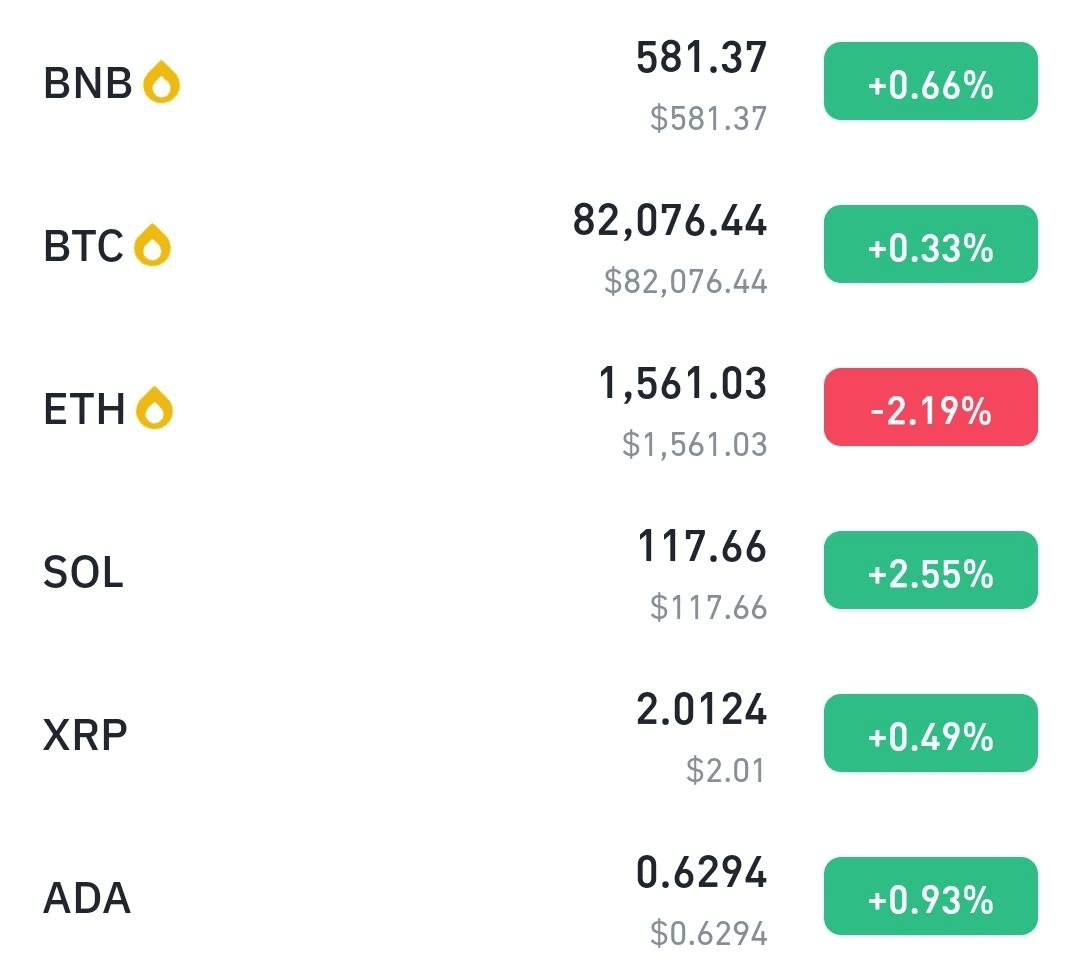Select the 2.0124 XRP price
Viewport: 1080px width, 978px height.
[701, 709]
